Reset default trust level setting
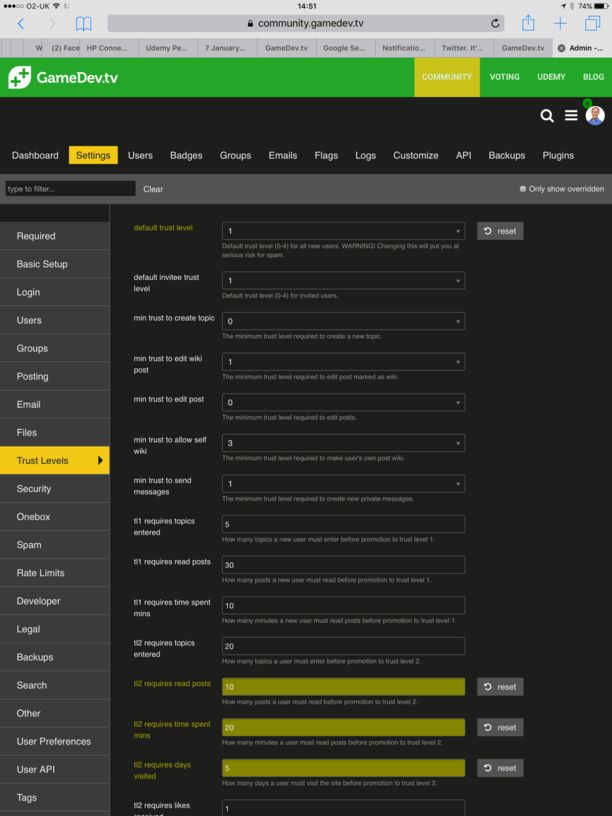Image resolution: width=612 pixels, height=816 pixels. pyautogui.click(x=500, y=231)
